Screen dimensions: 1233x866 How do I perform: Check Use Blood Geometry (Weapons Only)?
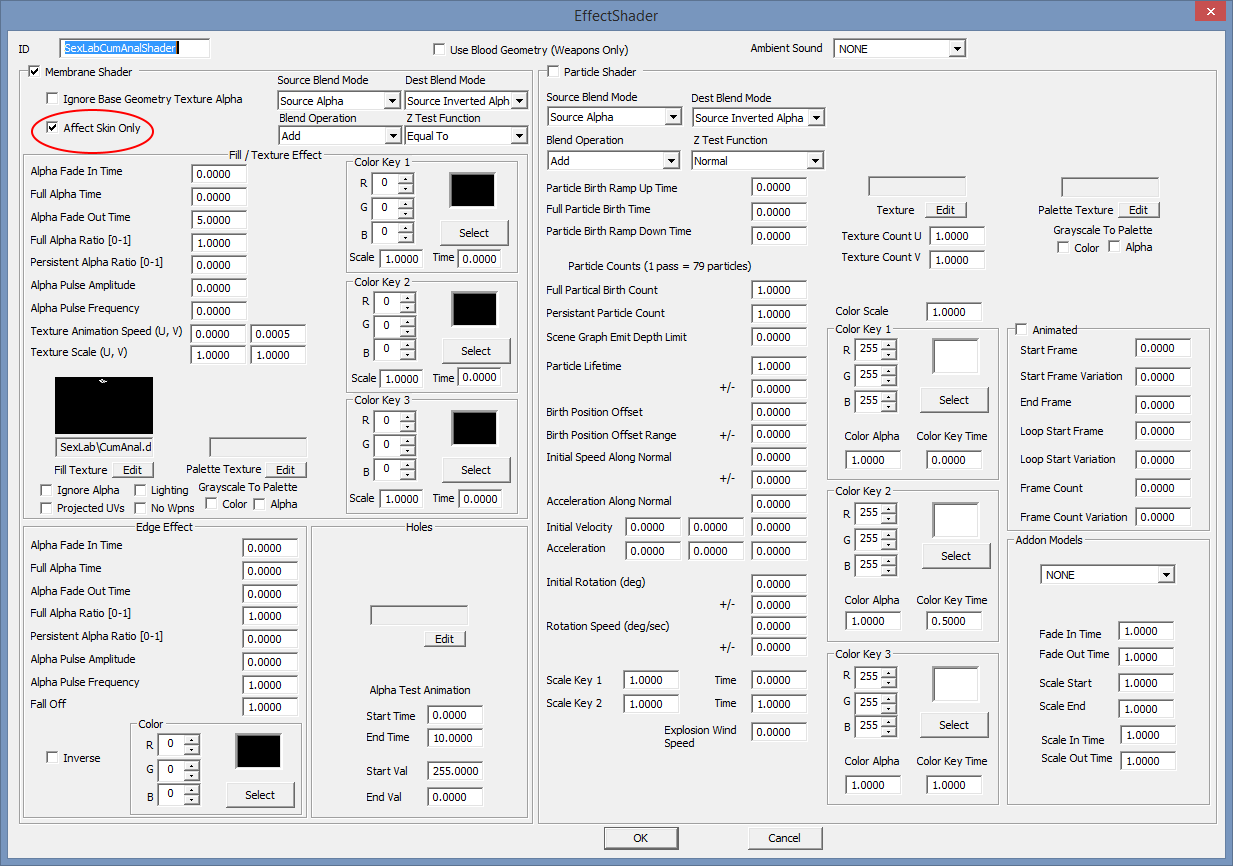pos(439,49)
